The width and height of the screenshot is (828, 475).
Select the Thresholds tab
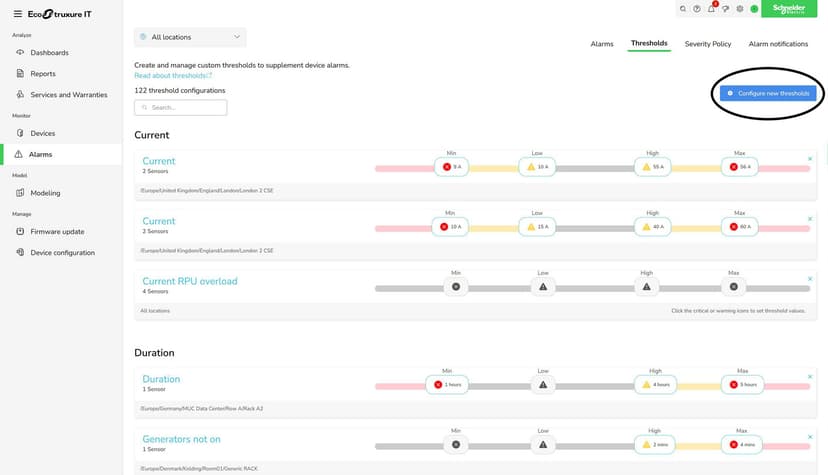pyautogui.click(x=649, y=43)
